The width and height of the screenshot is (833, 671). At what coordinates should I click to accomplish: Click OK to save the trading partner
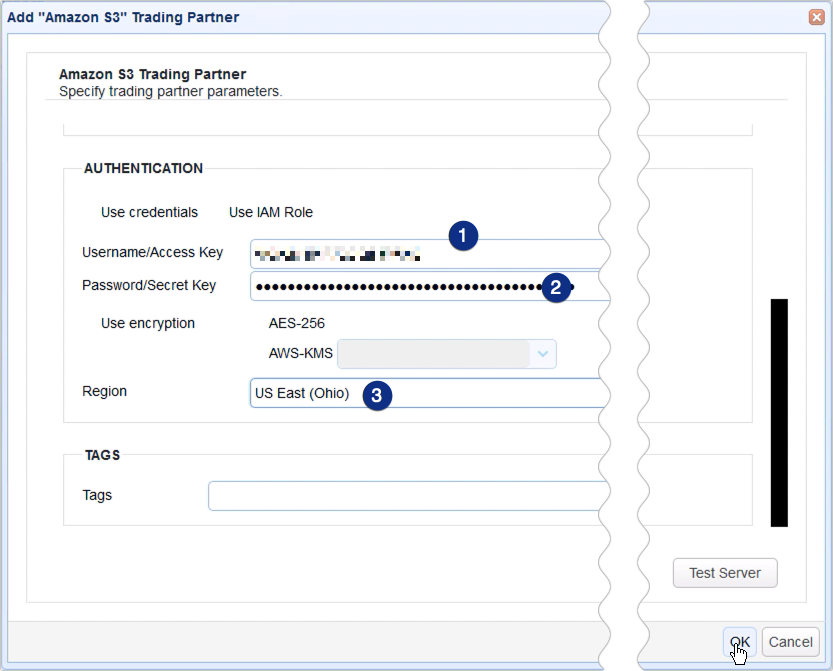(739, 642)
